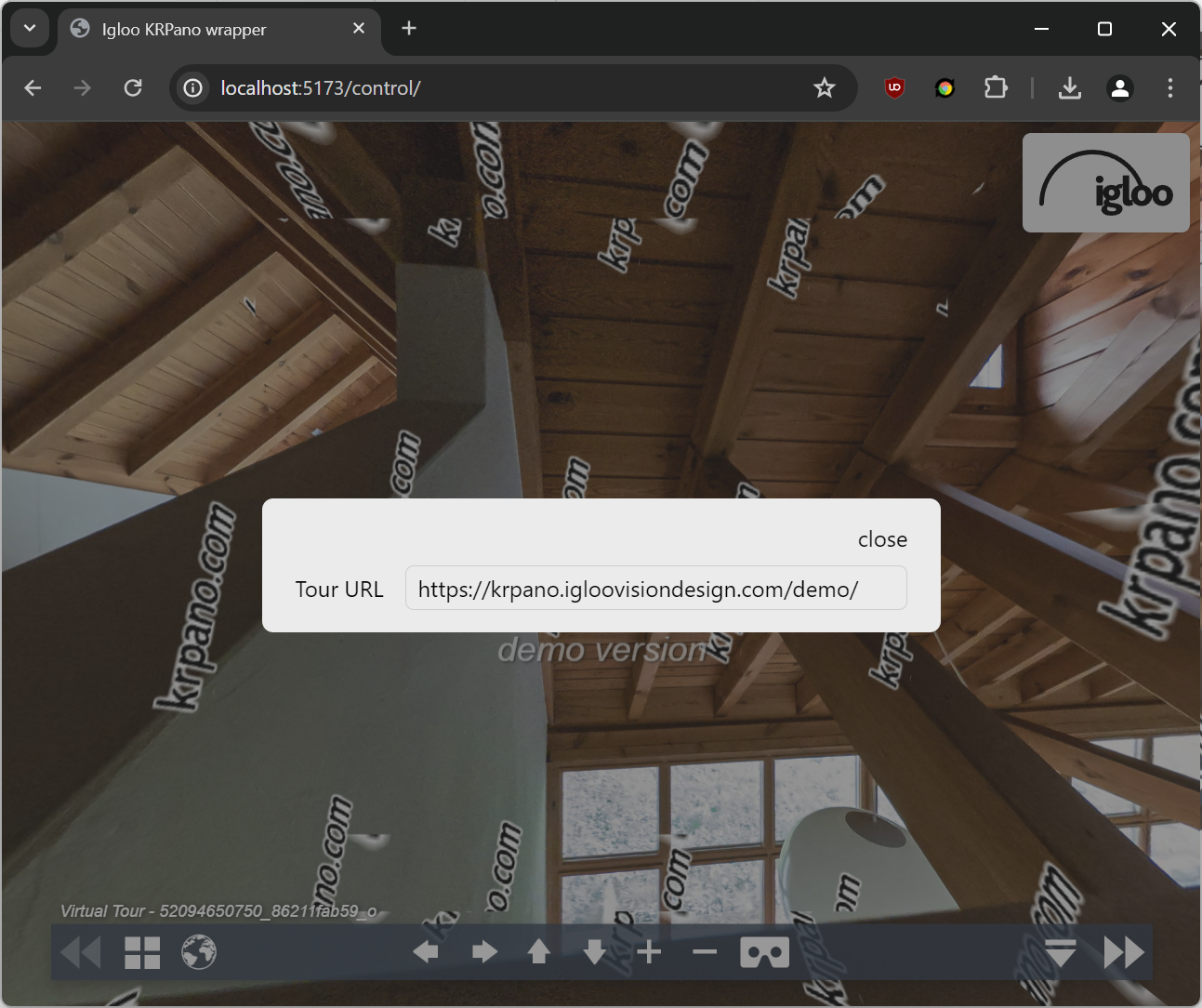Hide the control bar with down-arrow
Screen dimensions: 1202x1008
coord(1061,952)
